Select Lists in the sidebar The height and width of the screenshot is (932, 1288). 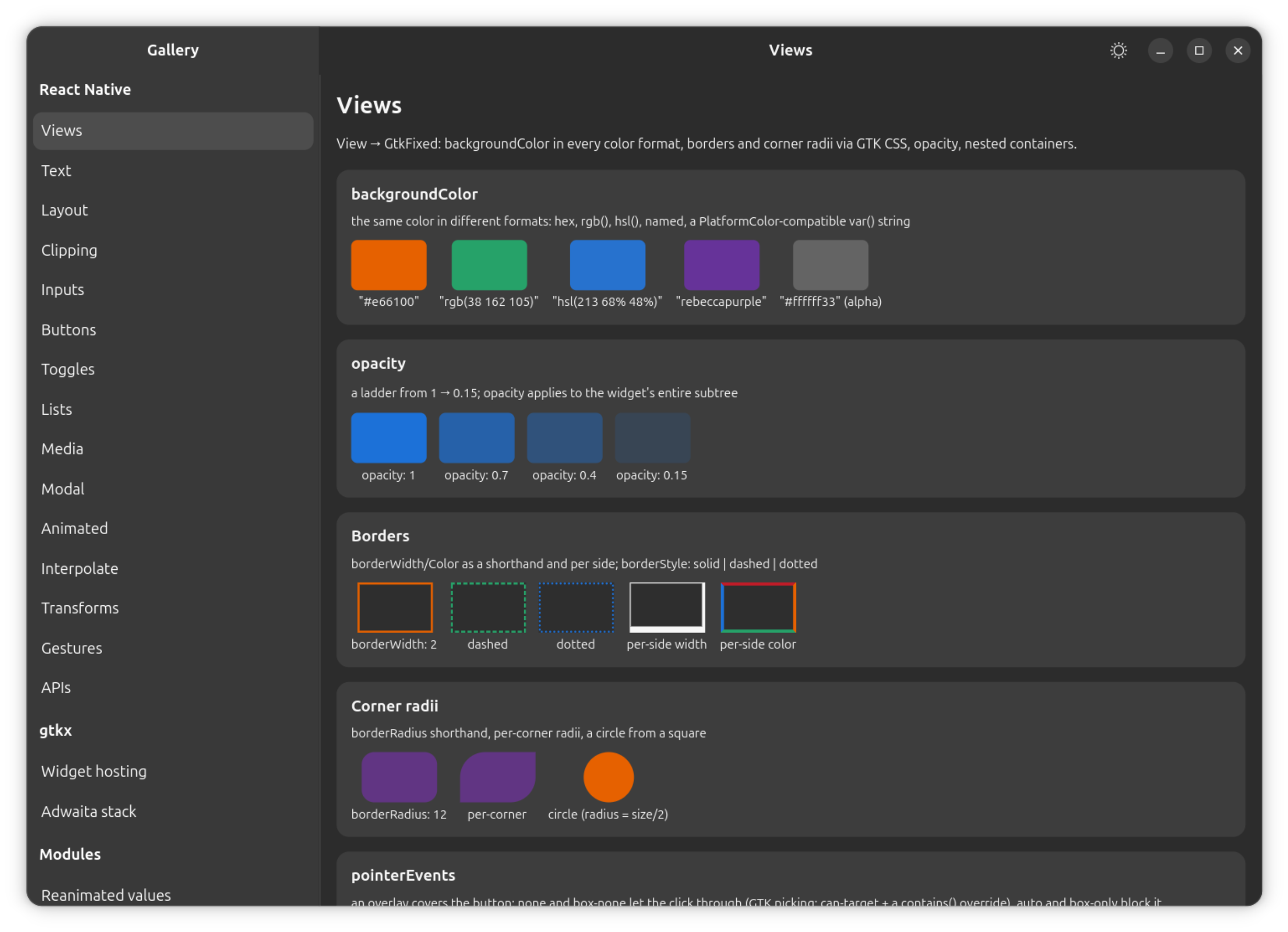point(173,409)
